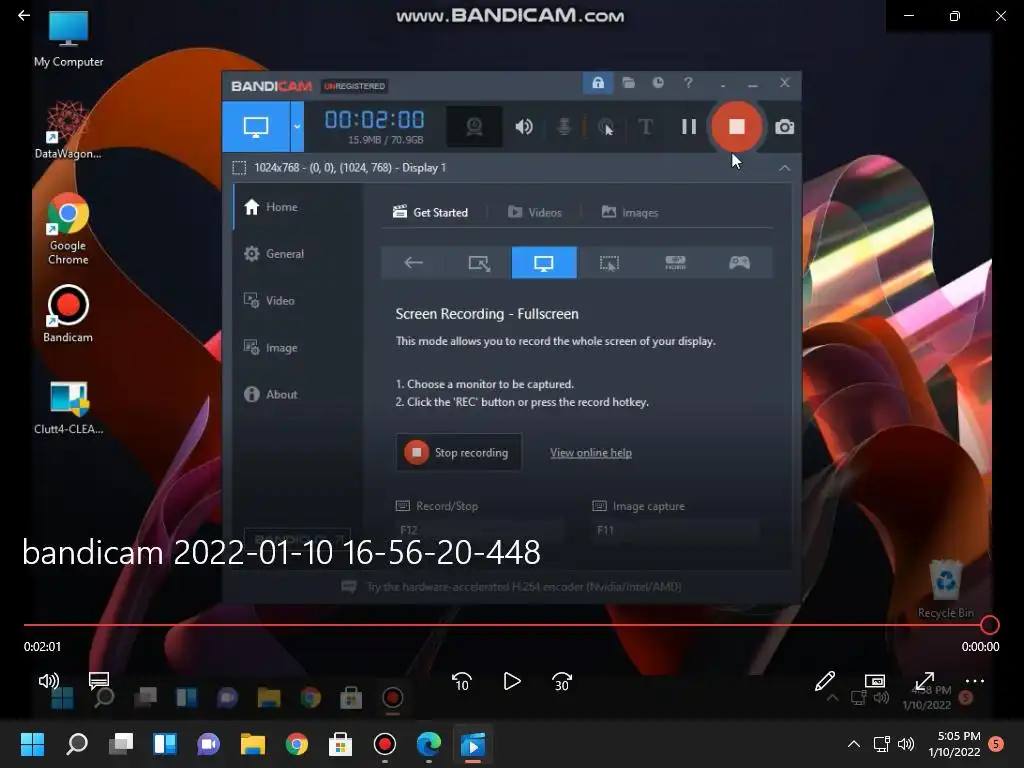Open File Explorer from the taskbar

(253, 744)
